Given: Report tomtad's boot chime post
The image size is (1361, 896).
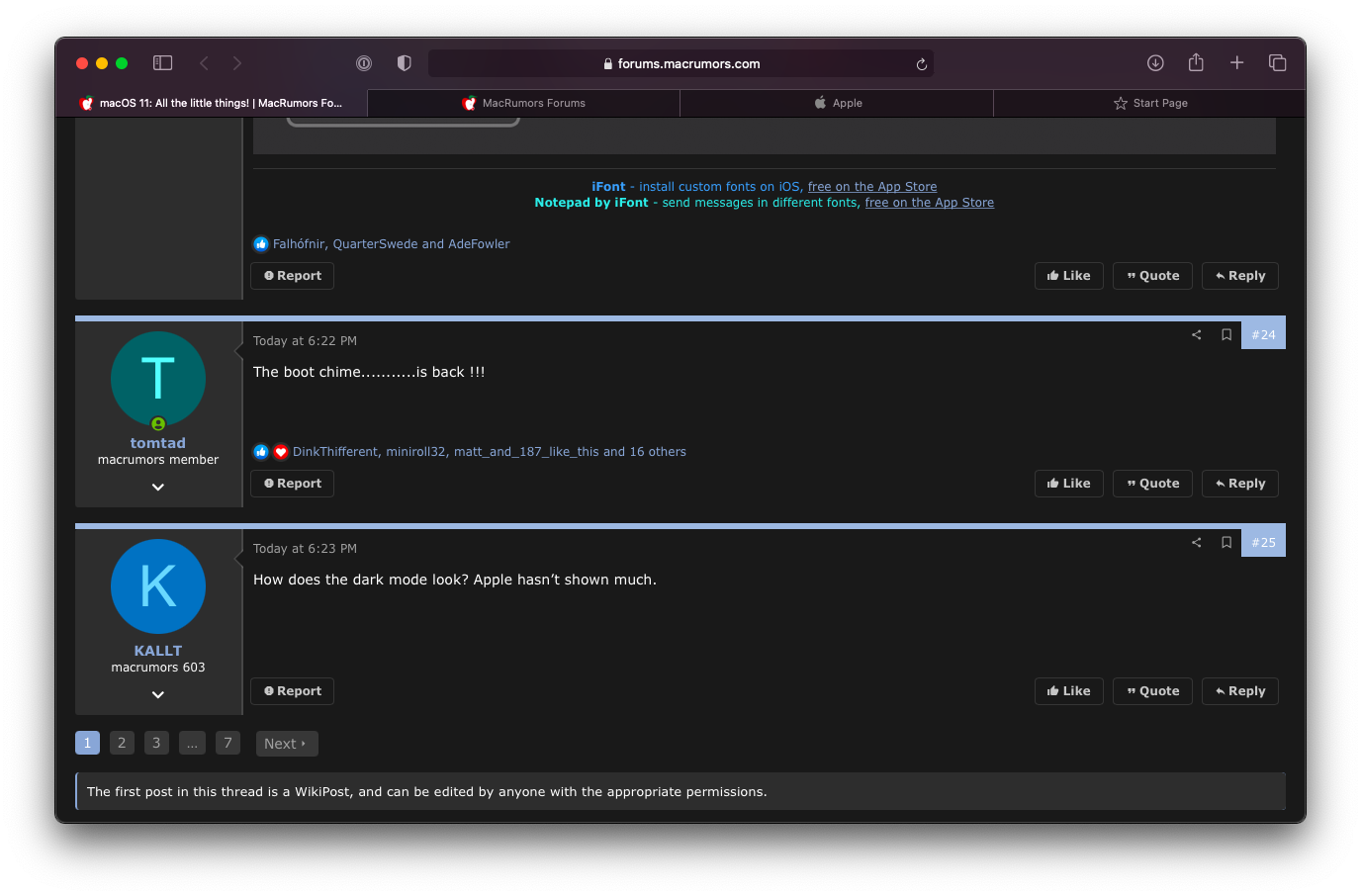Looking at the screenshot, I should [293, 484].
